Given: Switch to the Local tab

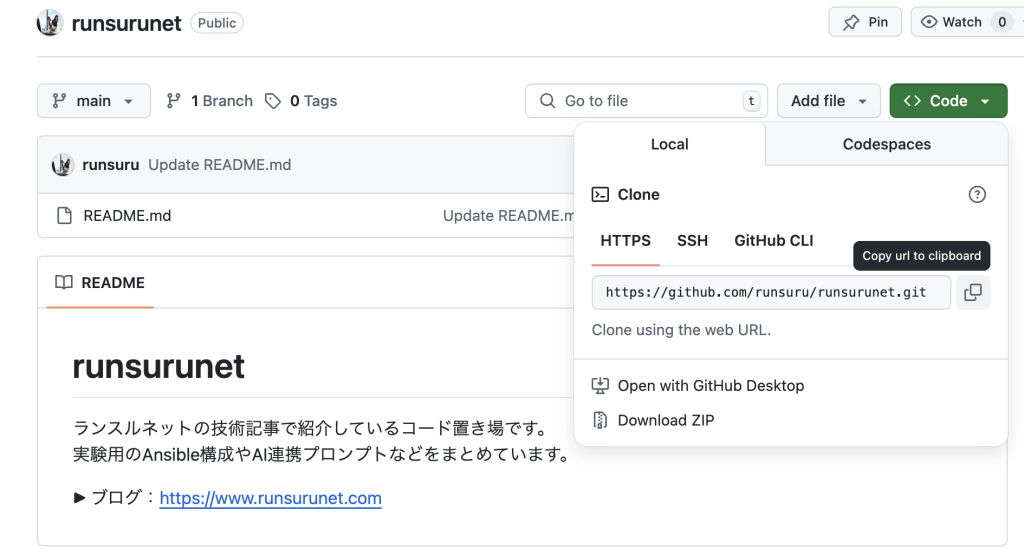Looking at the screenshot, I should (x=669, y=144).
